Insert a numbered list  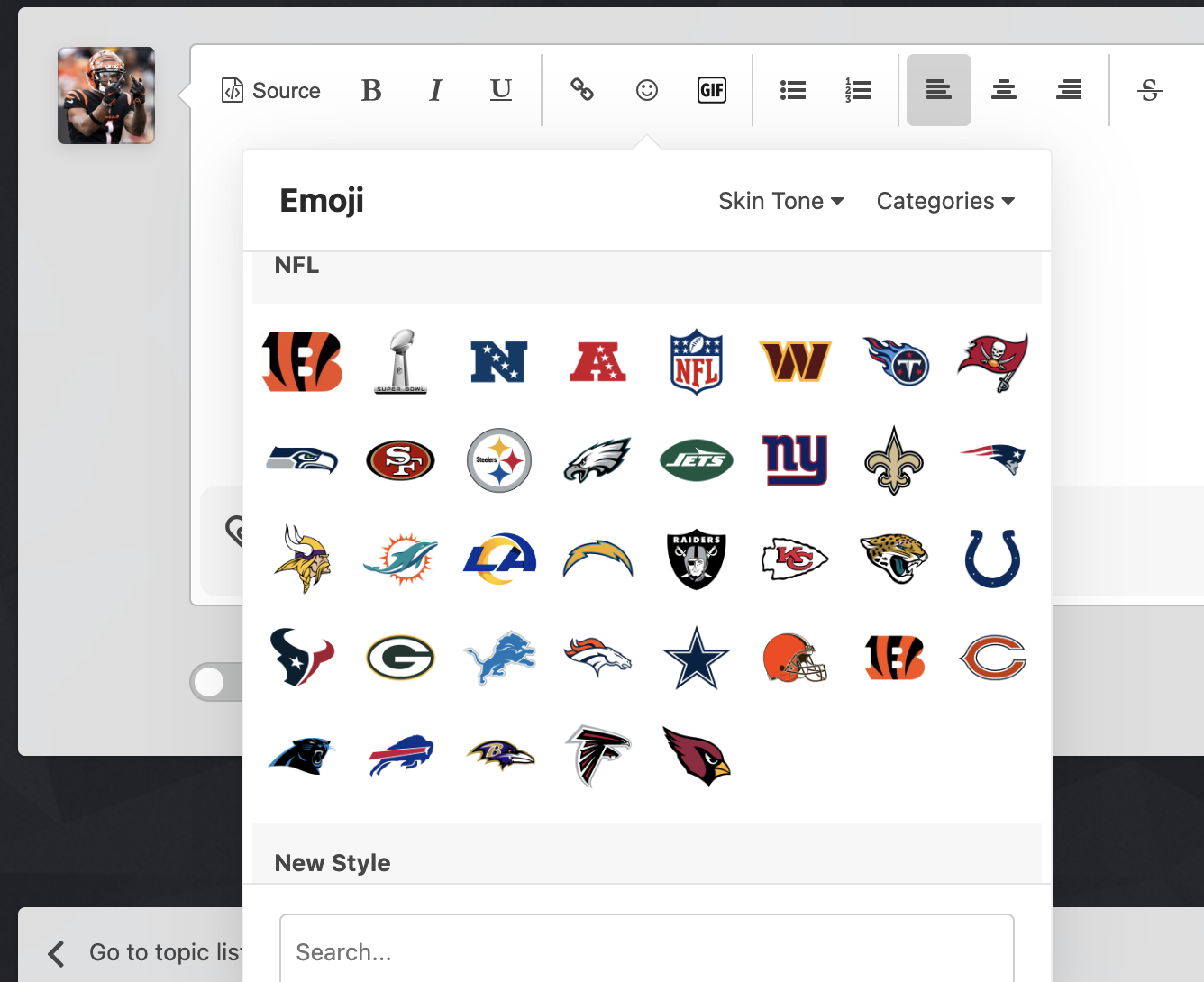(x=858, y=90)
